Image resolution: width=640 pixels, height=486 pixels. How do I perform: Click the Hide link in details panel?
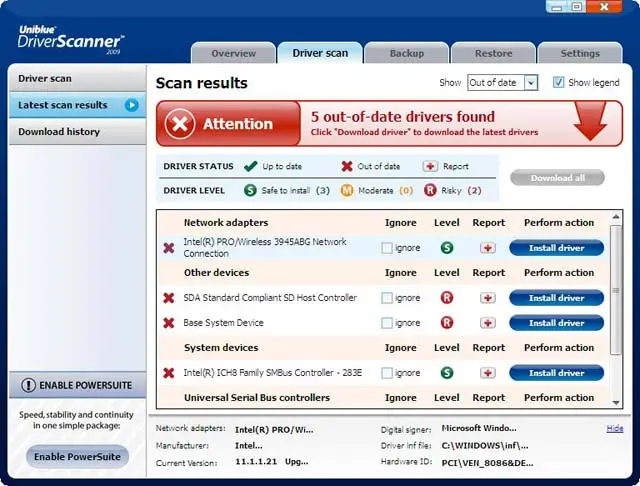[x=615, y=428]
